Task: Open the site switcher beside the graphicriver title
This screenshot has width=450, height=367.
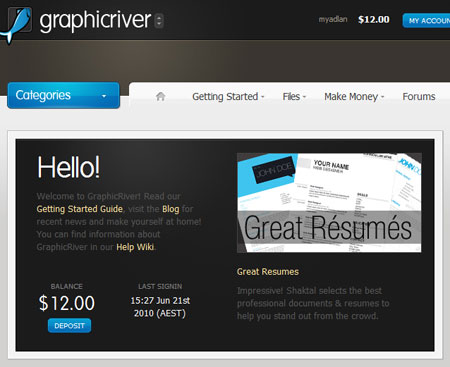Action: [159, 21]
